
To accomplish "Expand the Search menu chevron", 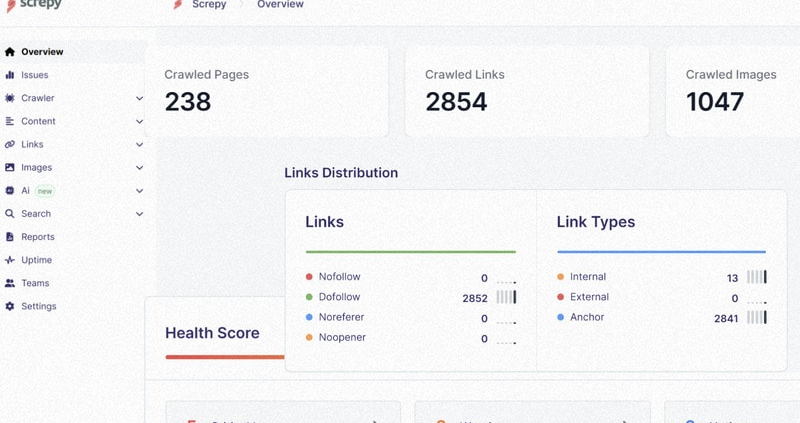I will (139, 214).
